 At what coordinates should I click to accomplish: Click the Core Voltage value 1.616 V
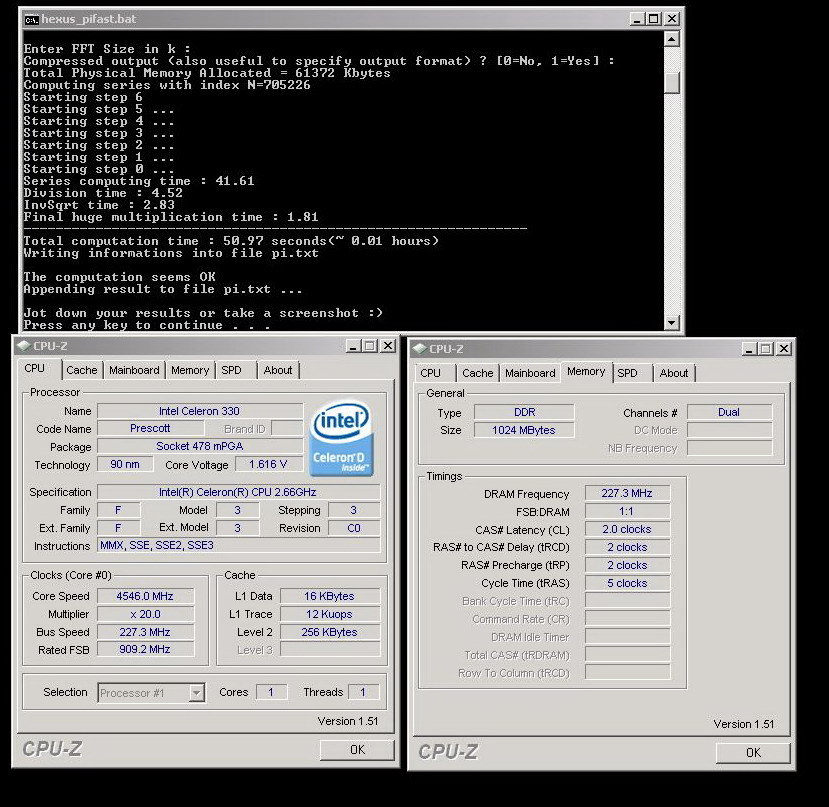[268, 464]
